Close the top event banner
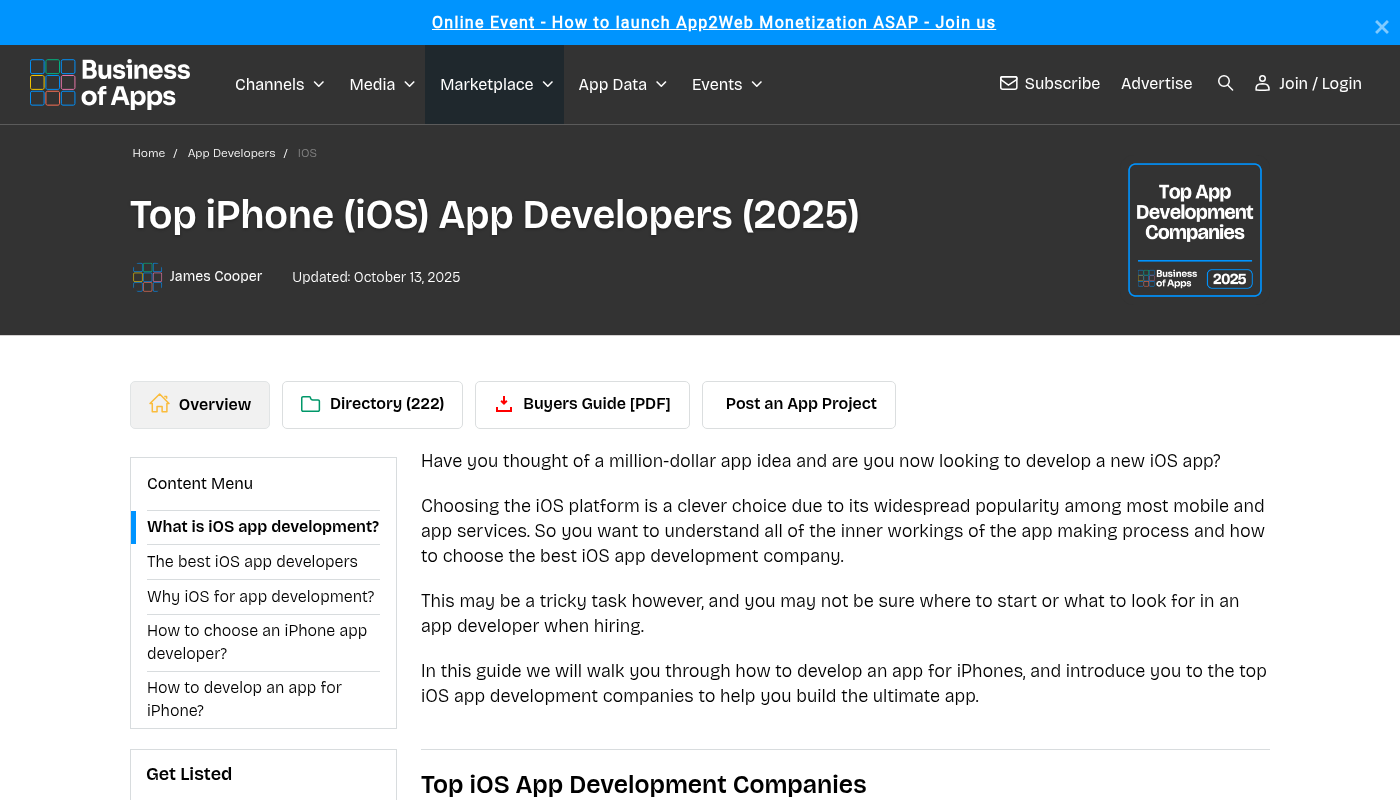Image resolution: width=1400 pixels, height=800 pixels. click(x=1381, y=27)
